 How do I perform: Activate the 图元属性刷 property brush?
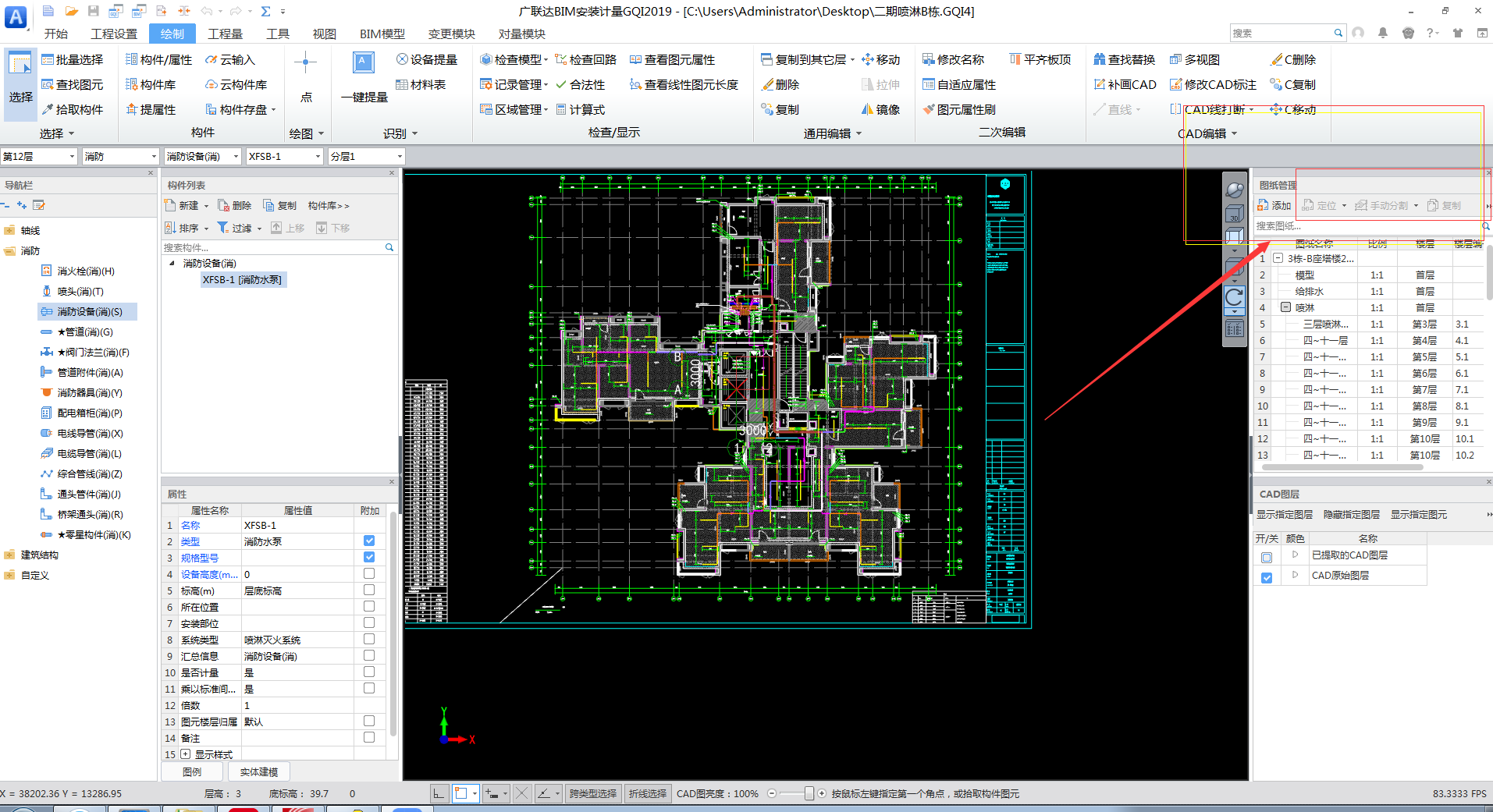tap(959, 110)
